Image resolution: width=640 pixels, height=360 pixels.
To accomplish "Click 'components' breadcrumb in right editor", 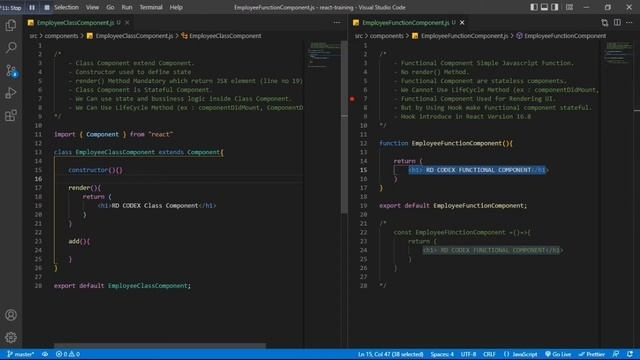I will tap(386, 36).
